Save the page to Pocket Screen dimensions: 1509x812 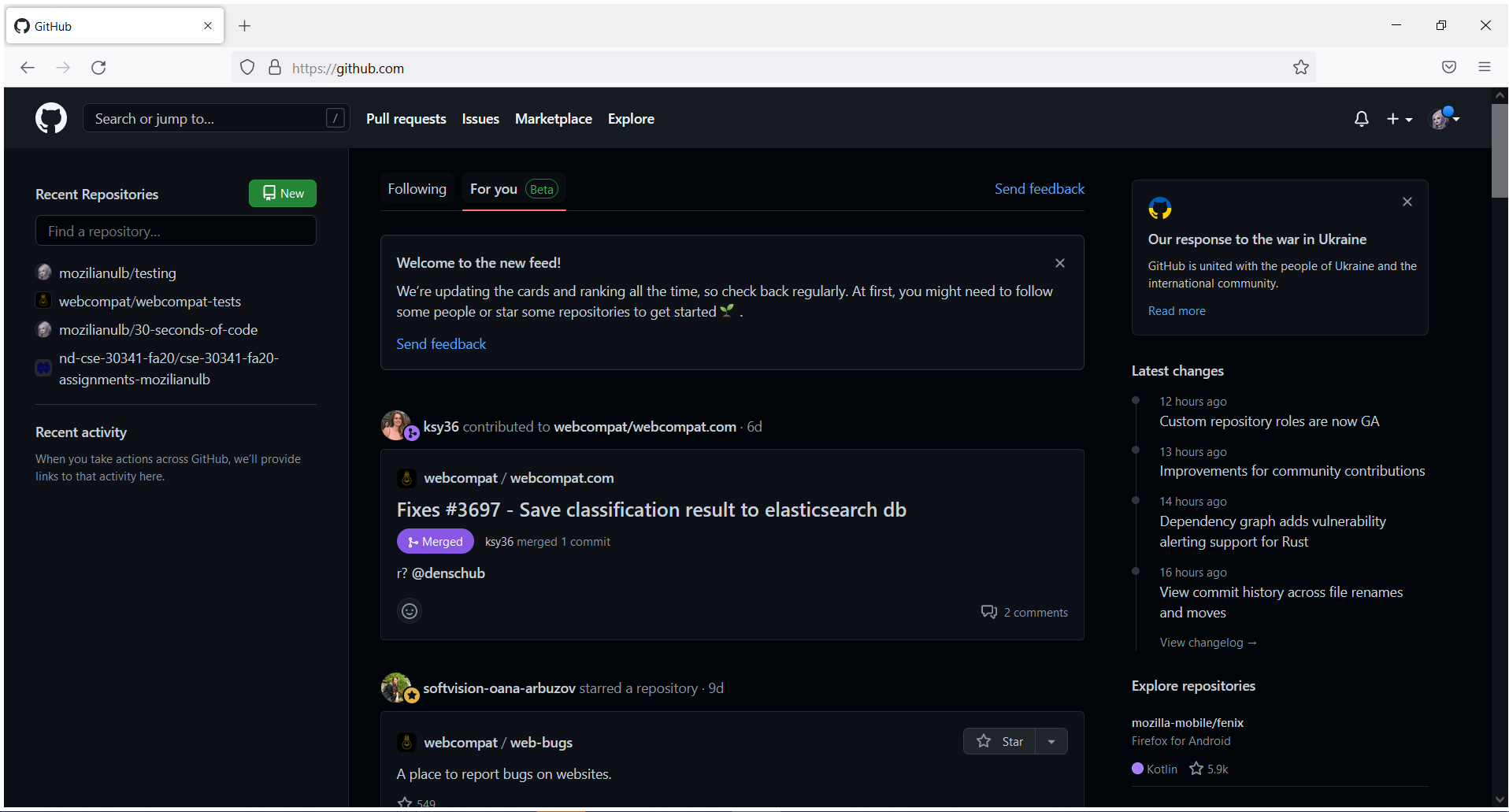tap(1448, 67)
